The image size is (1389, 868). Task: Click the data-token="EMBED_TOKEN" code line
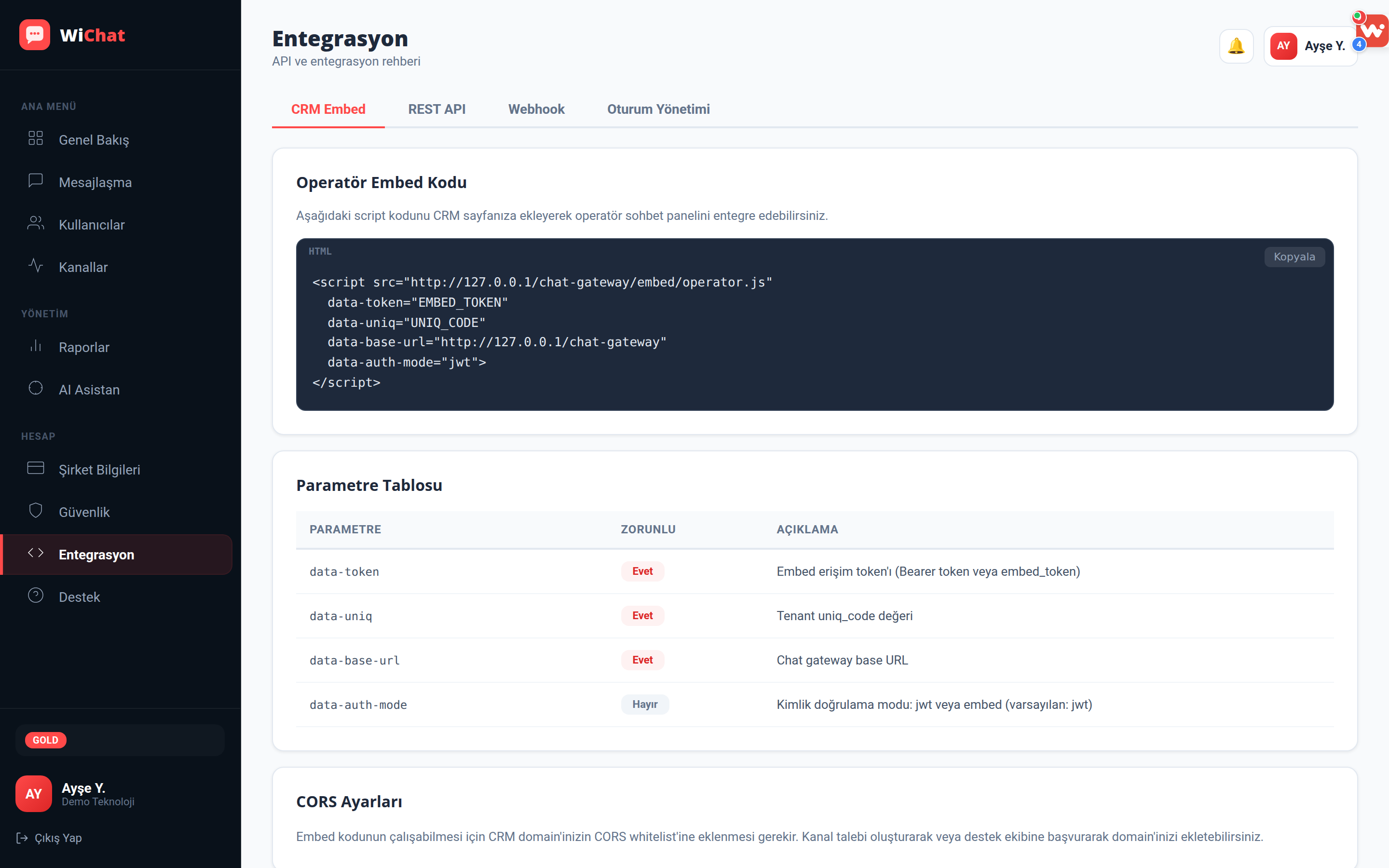(x=417, y=302)
